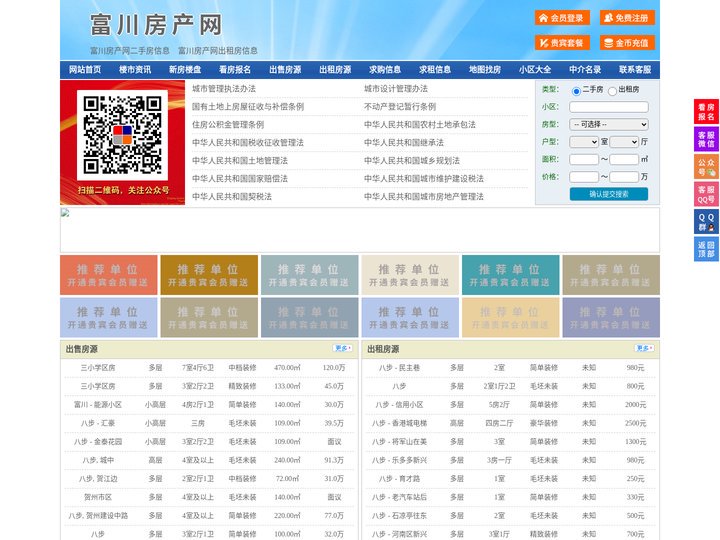
Task: Open 楼市资讯 navigation item
Action: tap(135, 70)
